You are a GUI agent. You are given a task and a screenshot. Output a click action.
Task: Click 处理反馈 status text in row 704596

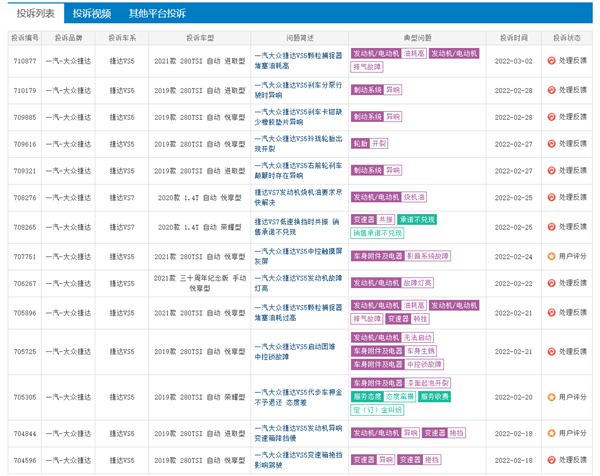572,460
